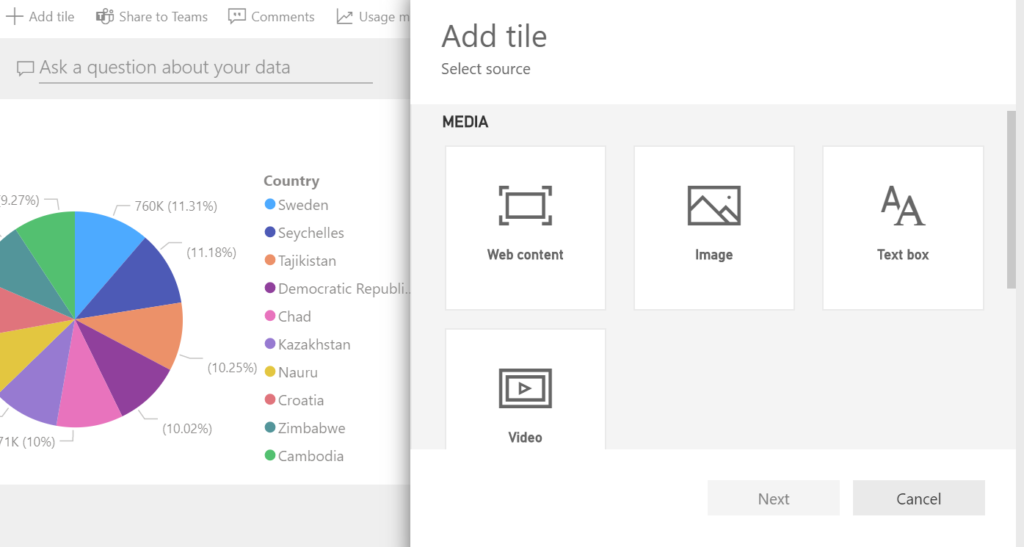The height and width of the screenshot is (547, 1024).
Task: Click Sweden blue legend swatch
Action: [270, 205]
